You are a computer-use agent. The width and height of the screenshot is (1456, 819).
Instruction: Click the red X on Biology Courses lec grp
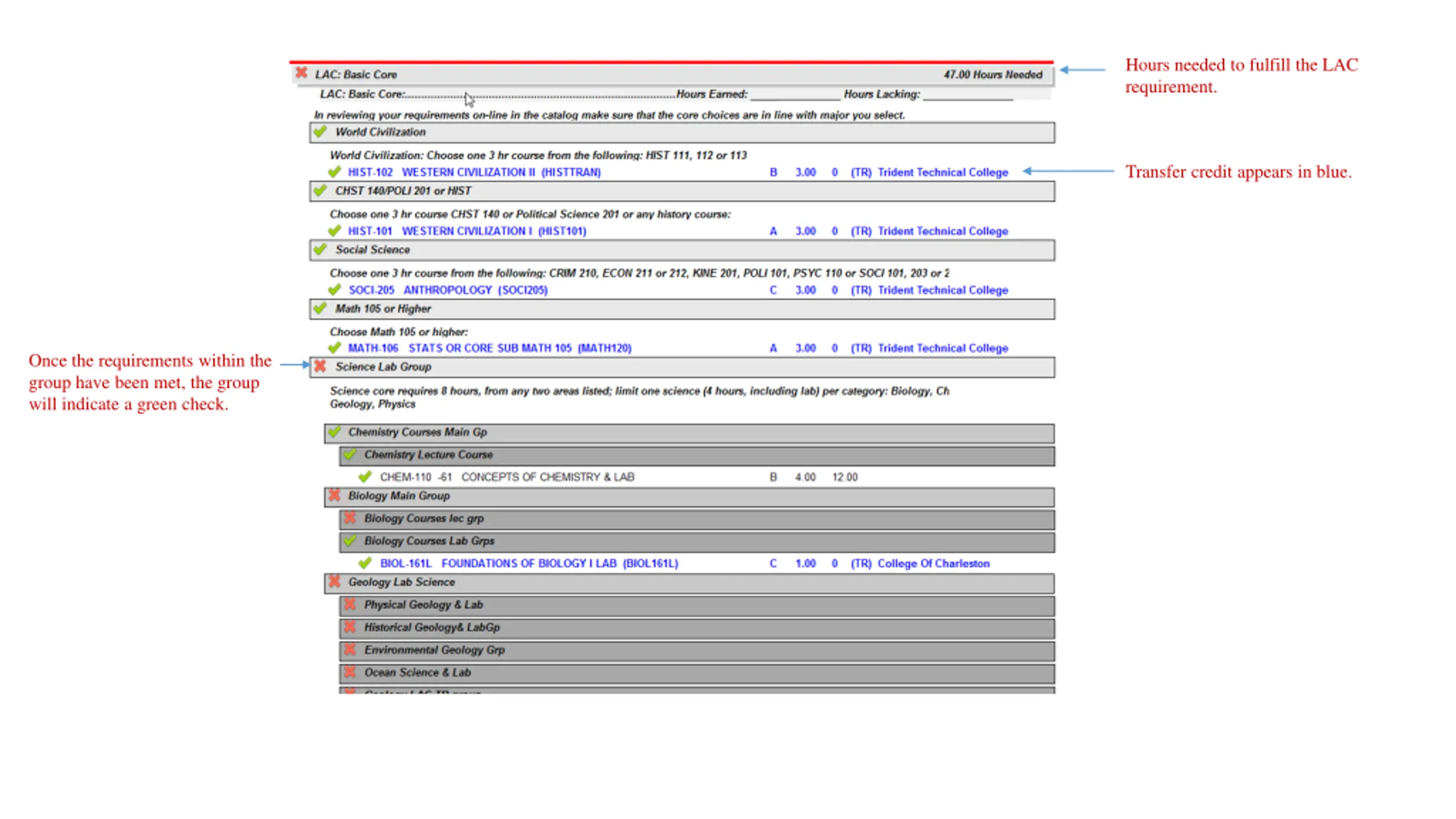(350, 518)
